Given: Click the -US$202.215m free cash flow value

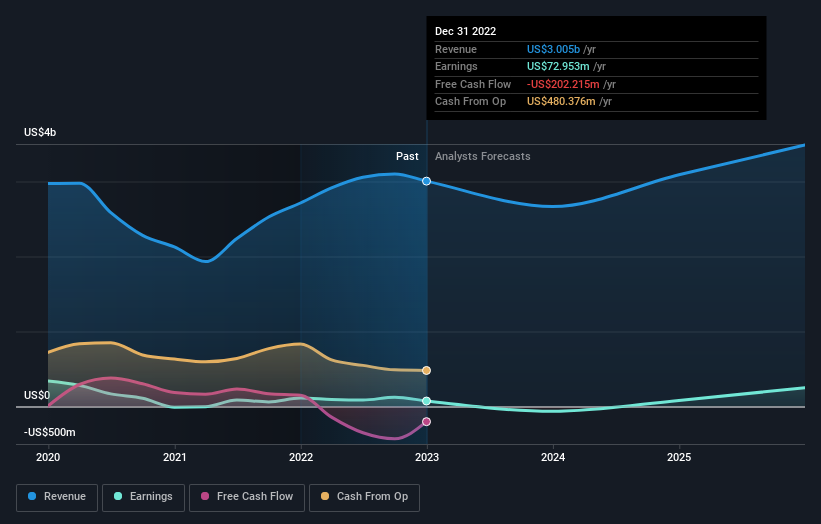Looking at the screenshot, I should click(563, 84).
